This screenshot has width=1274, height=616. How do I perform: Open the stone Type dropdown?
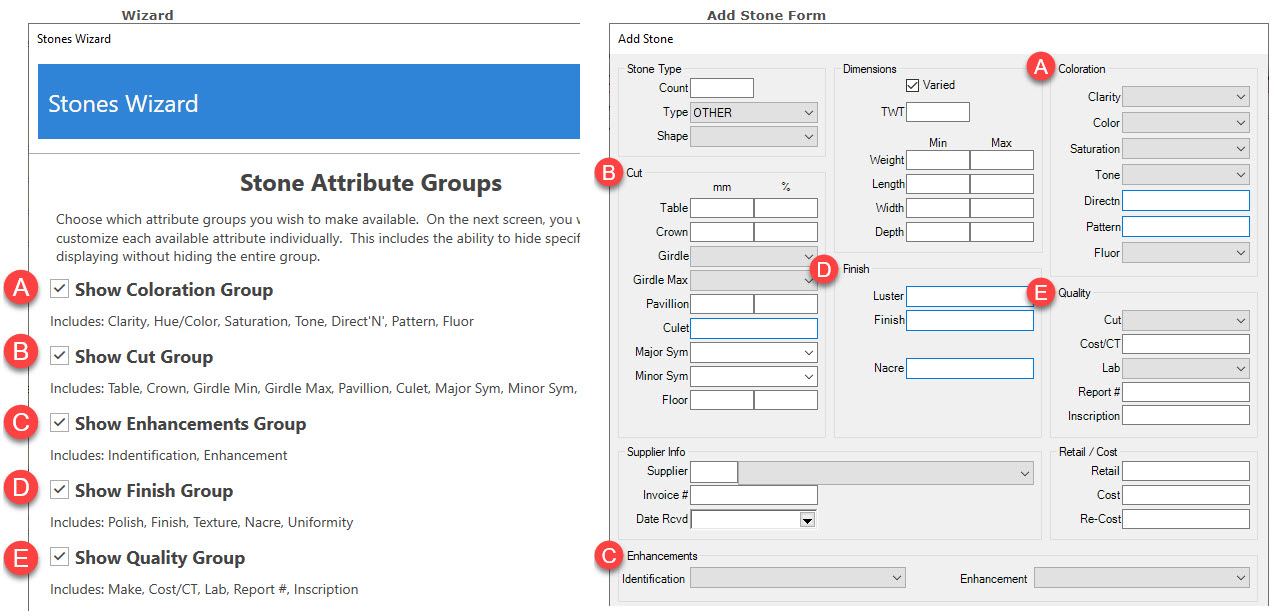754,112
